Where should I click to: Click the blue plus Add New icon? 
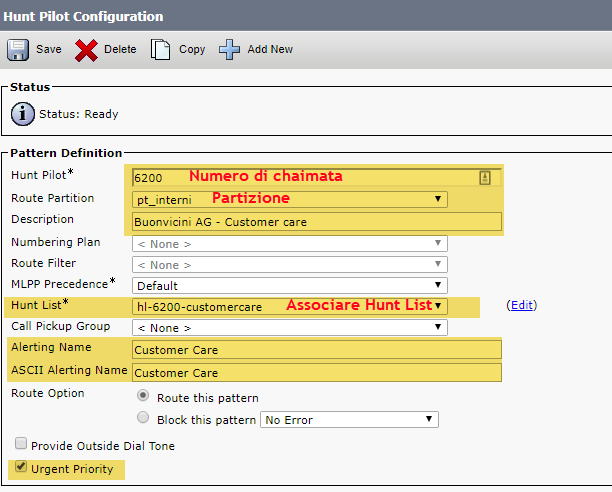coord(229,50)
